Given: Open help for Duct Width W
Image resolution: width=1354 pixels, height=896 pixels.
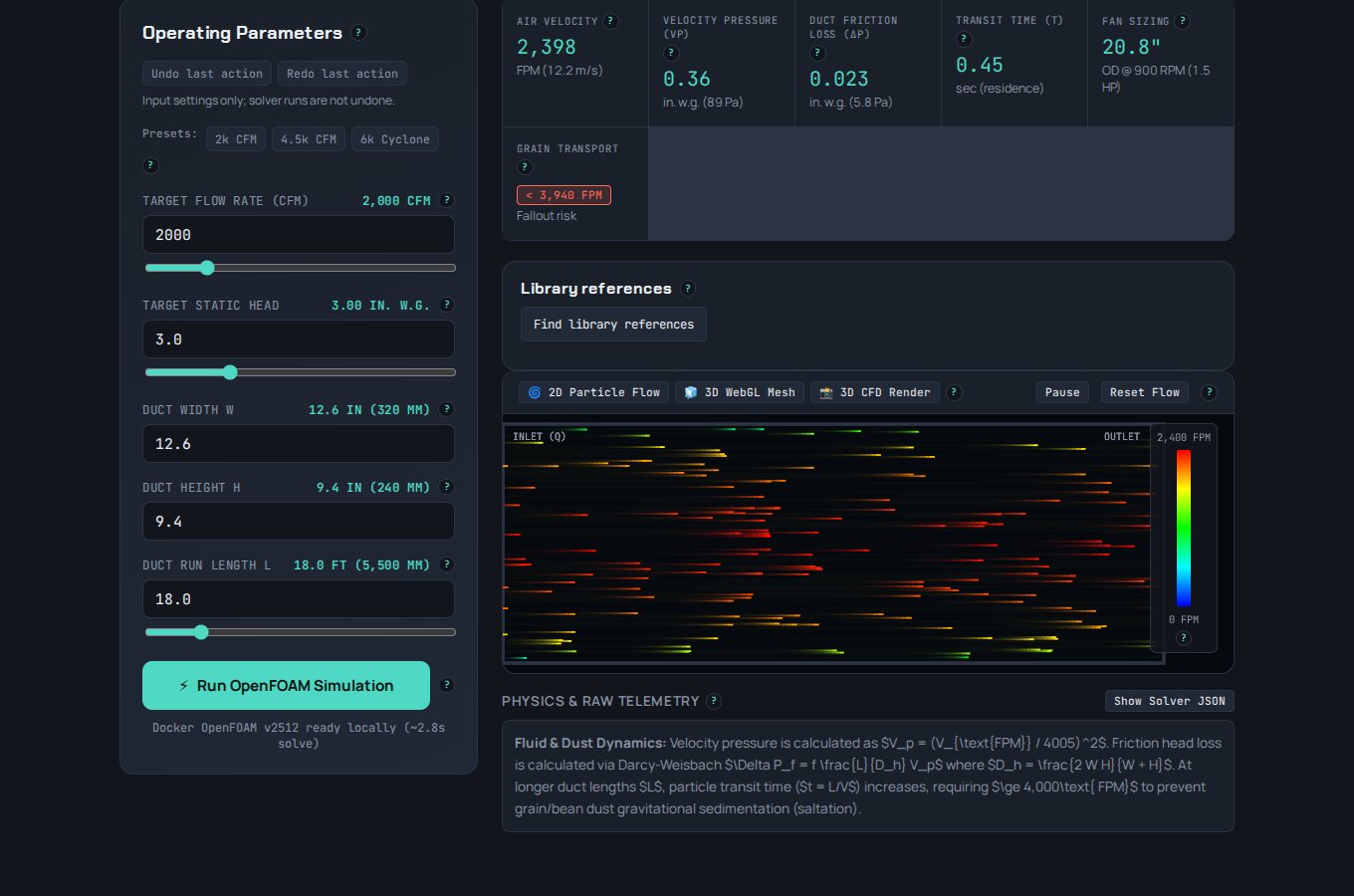Looking at the screenshot, I should coord(446,409).
